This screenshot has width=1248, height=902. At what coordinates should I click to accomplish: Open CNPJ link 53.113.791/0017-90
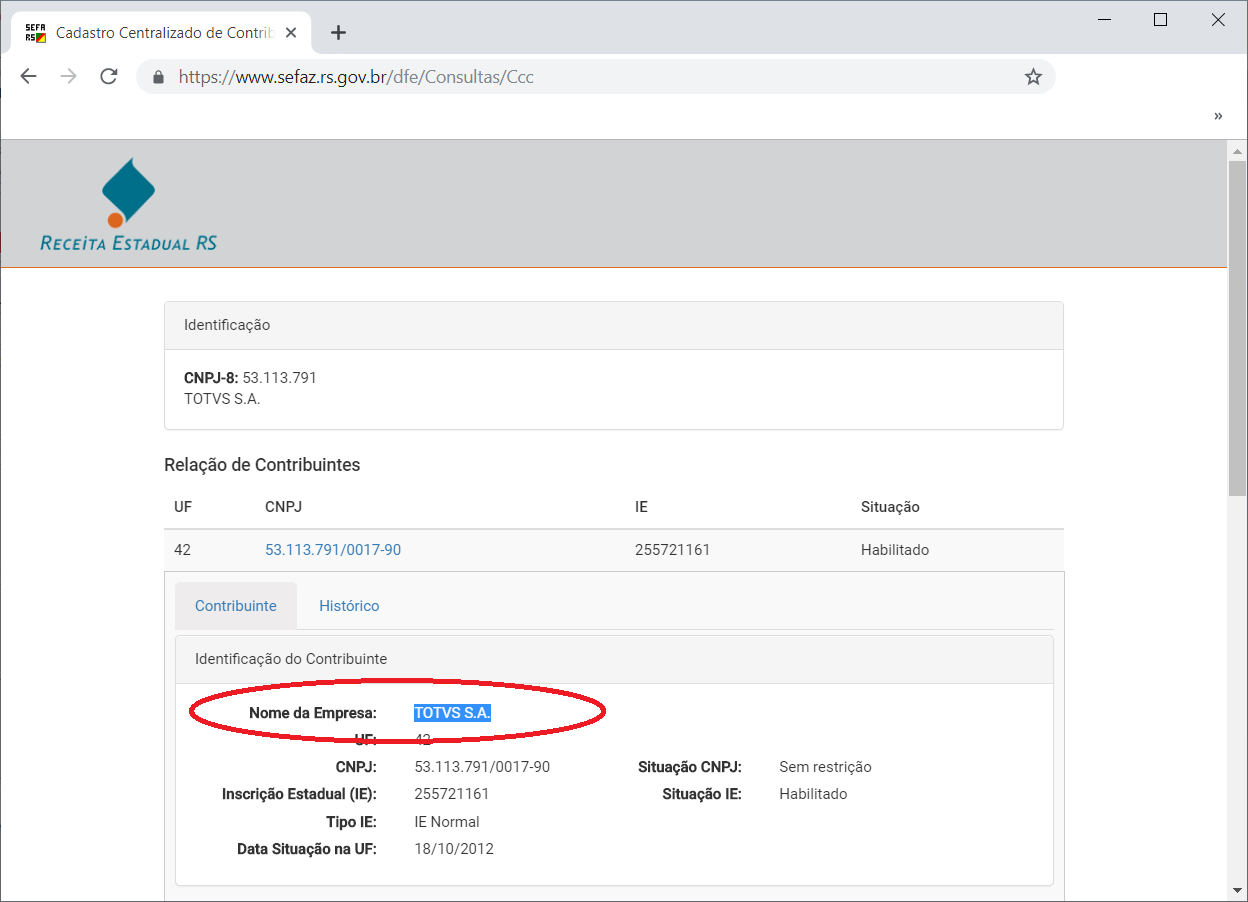[333, 550]
